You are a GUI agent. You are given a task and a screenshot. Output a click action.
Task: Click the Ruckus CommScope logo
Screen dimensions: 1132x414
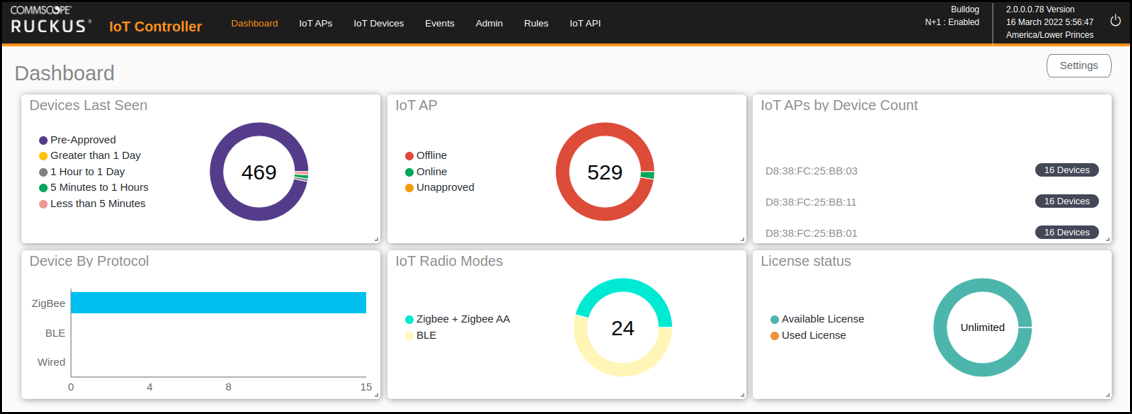(51, 20)
